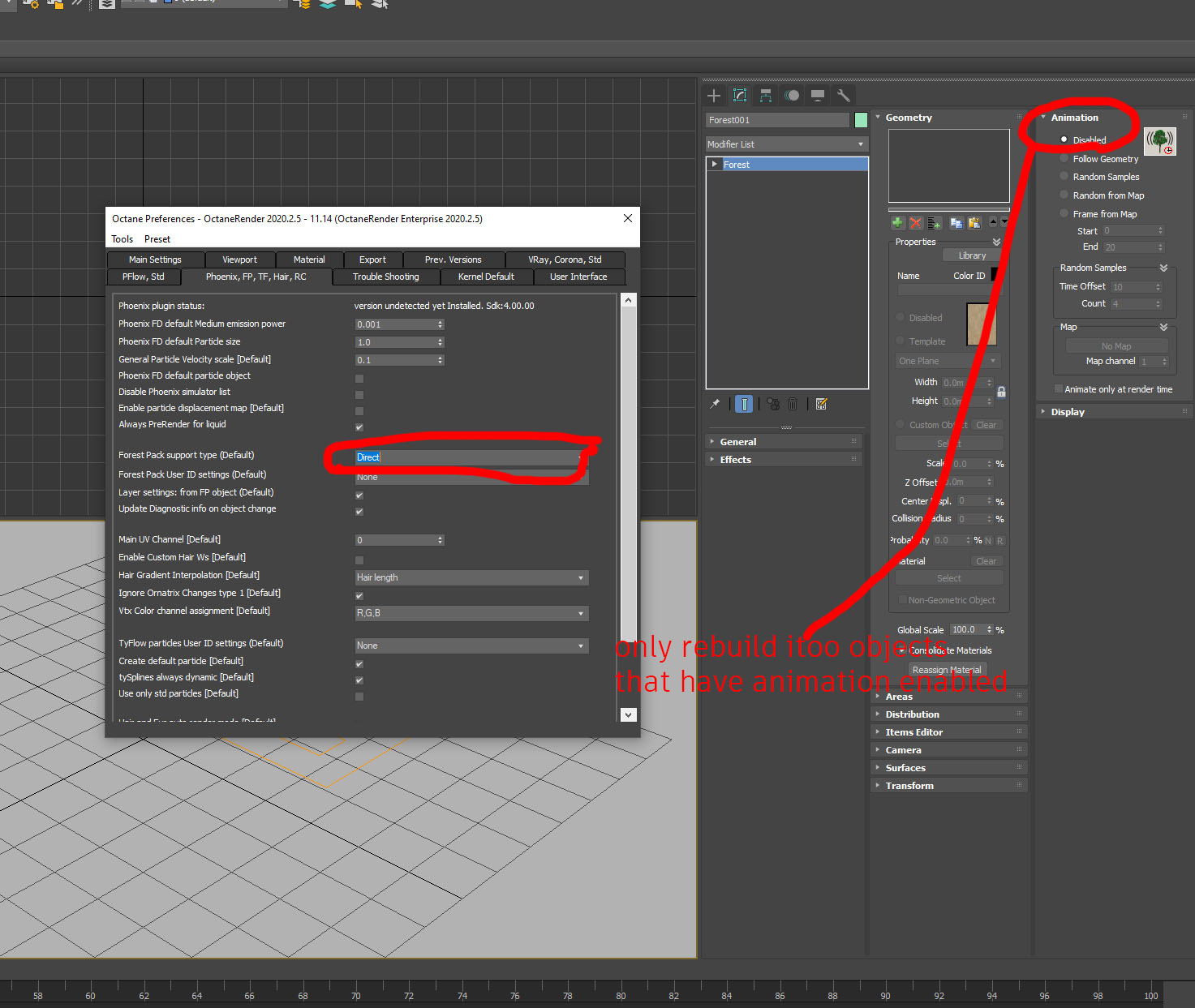Click the Library button
1195x1008 pixels.
pos(972,255)
